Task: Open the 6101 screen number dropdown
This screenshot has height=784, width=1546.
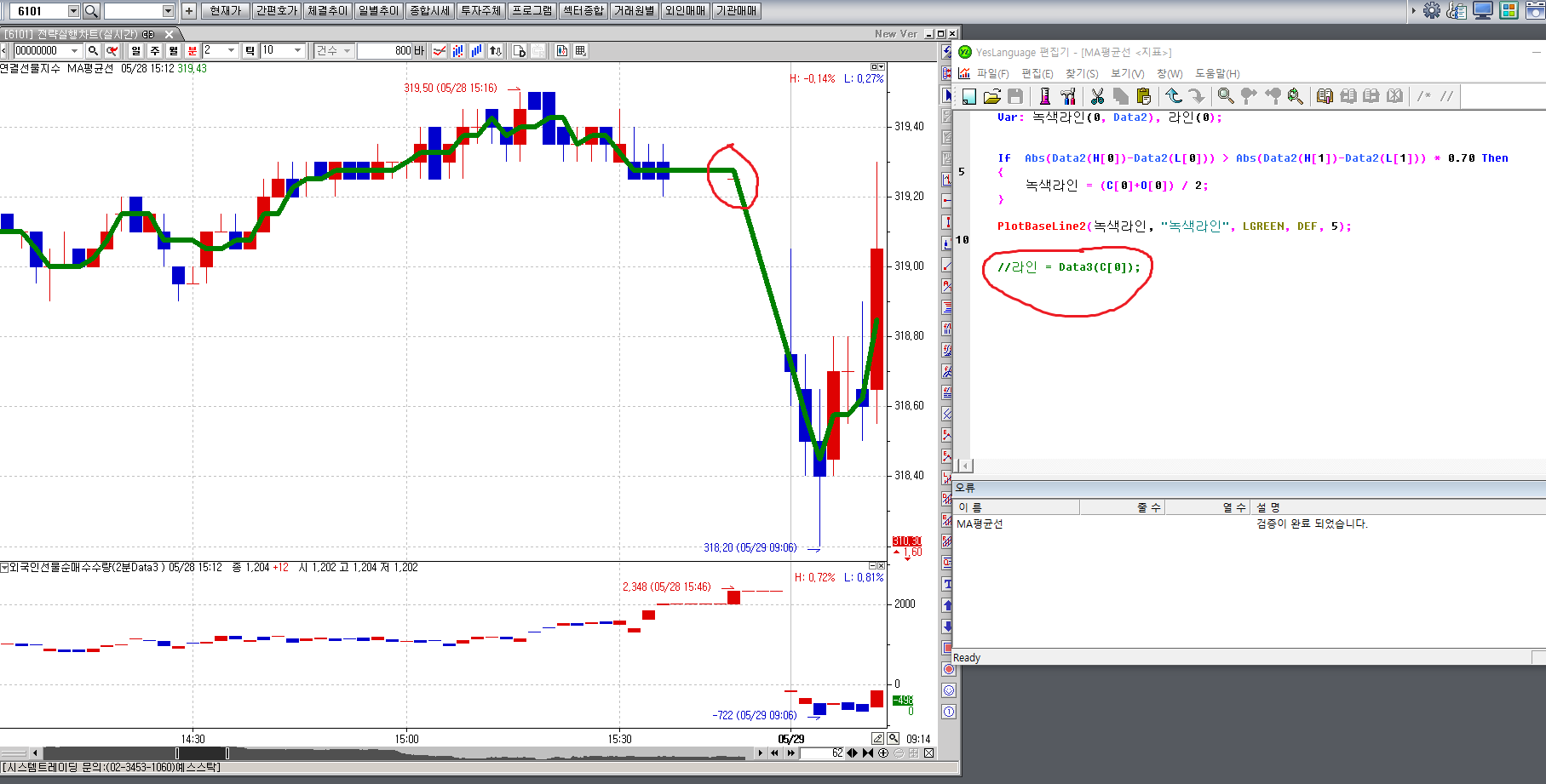Action: [x=73, y=11]
